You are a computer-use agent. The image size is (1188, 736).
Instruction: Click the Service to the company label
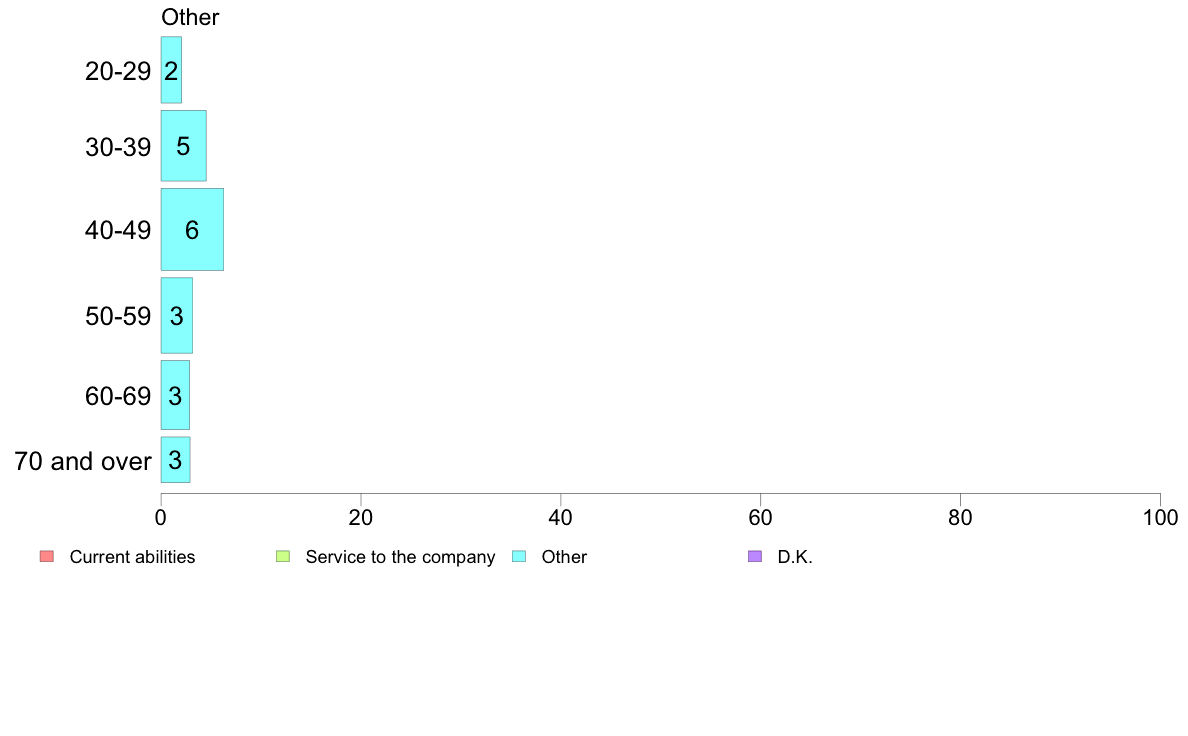(400, 557)
